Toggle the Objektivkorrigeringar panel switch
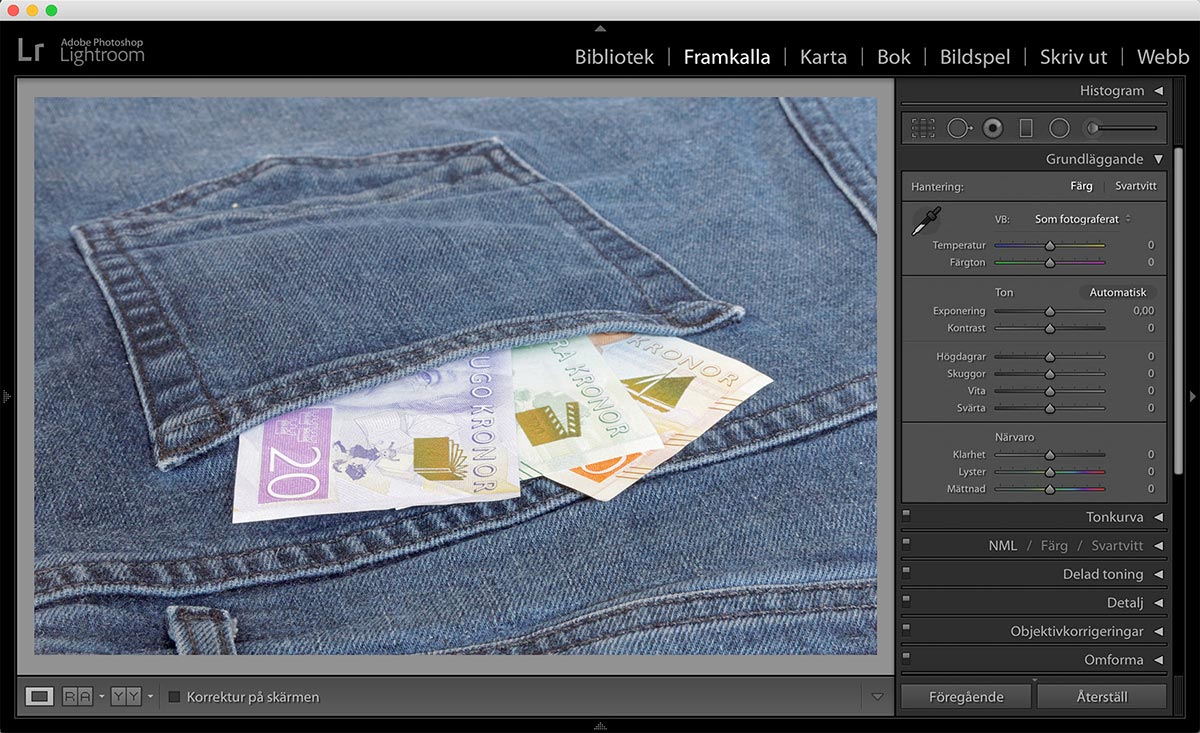This screenshot has height=733, width=1200. 906,631
